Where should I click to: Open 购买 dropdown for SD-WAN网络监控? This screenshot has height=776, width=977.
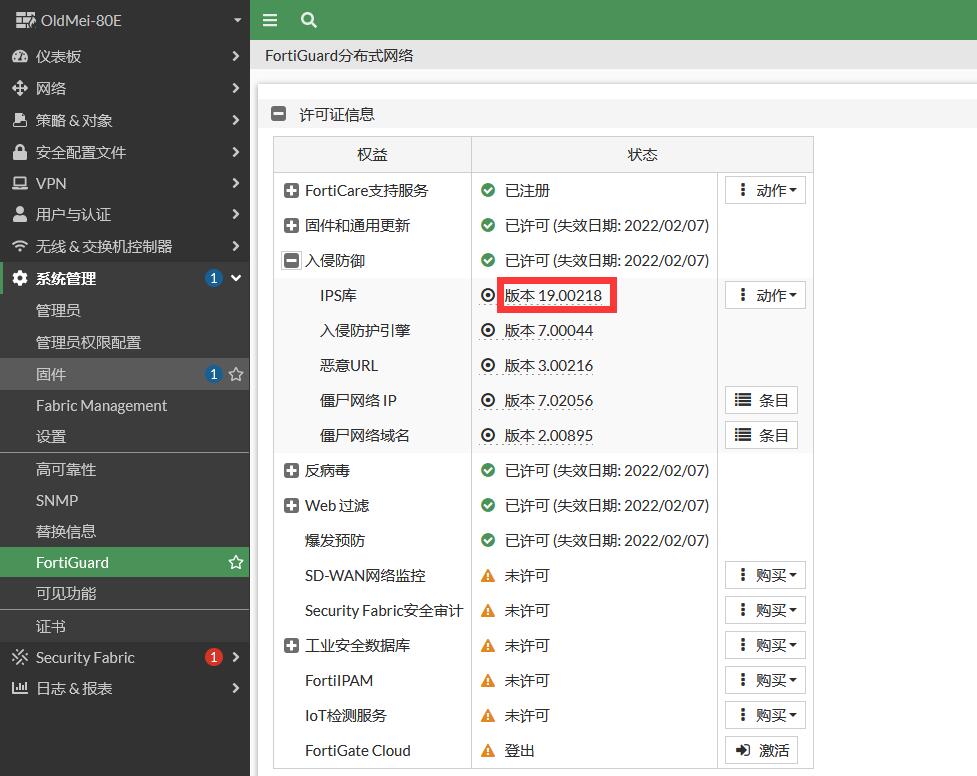(x=765, y=575)
